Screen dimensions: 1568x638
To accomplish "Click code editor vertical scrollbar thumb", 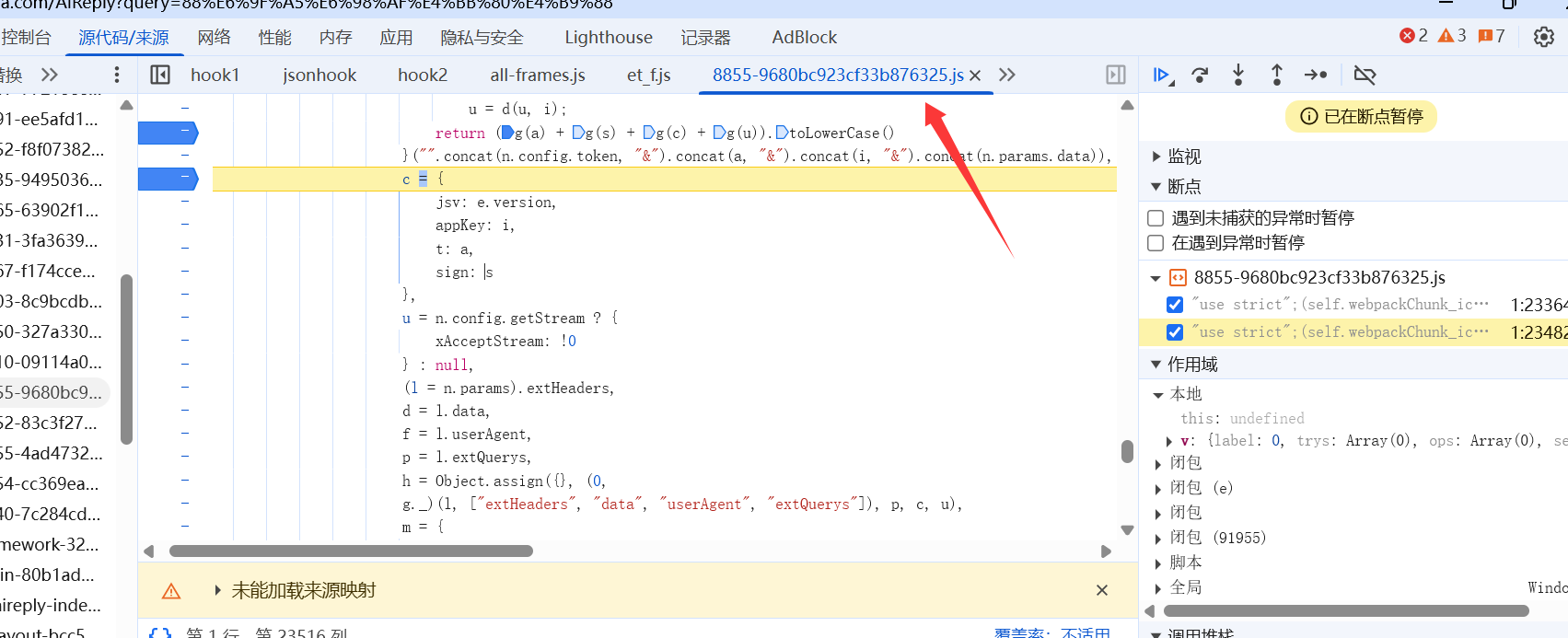I will click(x=1127, y=451).
